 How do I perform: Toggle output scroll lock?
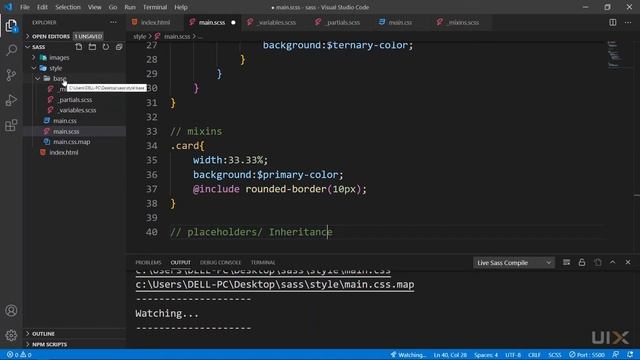tap(582, 262)
